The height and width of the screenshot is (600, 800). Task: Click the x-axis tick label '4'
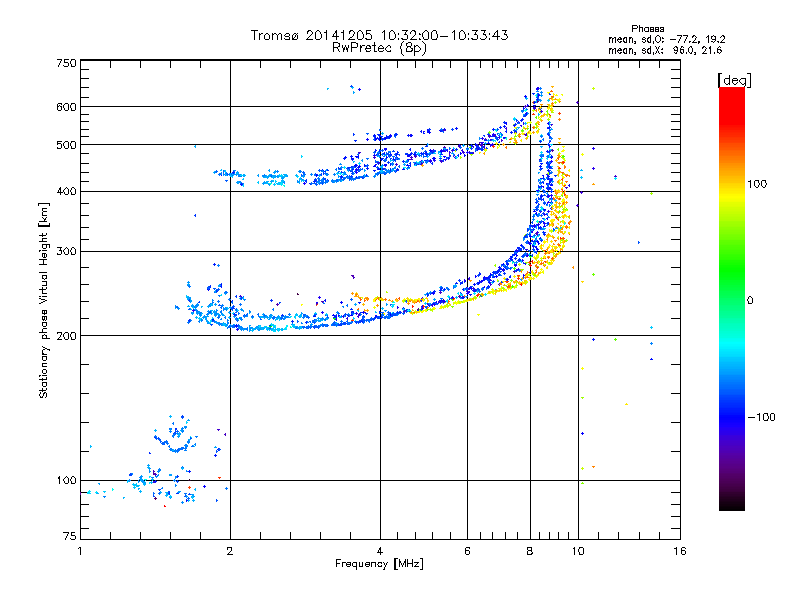point(380,551)
